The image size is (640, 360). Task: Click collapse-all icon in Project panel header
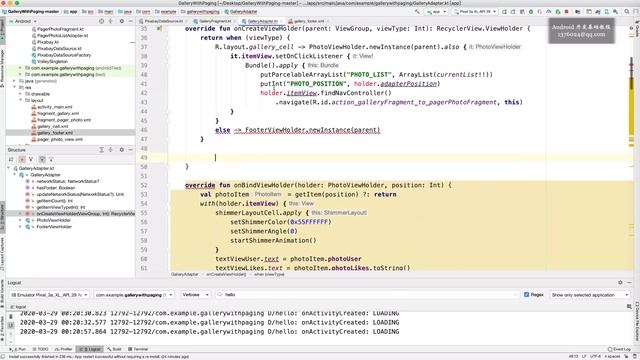tap(110, 21)
